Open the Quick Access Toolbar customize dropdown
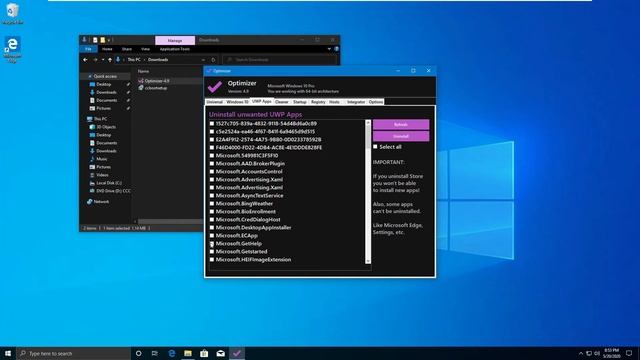640x360 pixels. point(109,40)
